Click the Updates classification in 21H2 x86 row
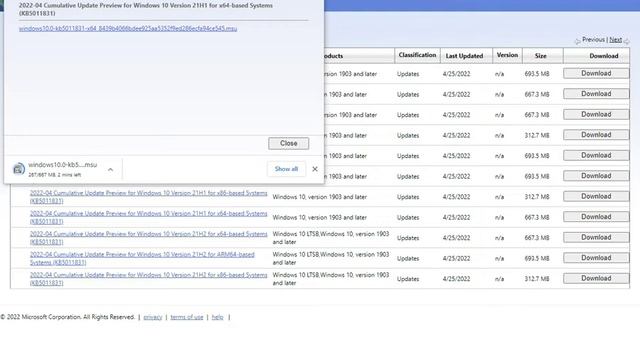Screen dimensions: 640x360 tap(408, 279)
